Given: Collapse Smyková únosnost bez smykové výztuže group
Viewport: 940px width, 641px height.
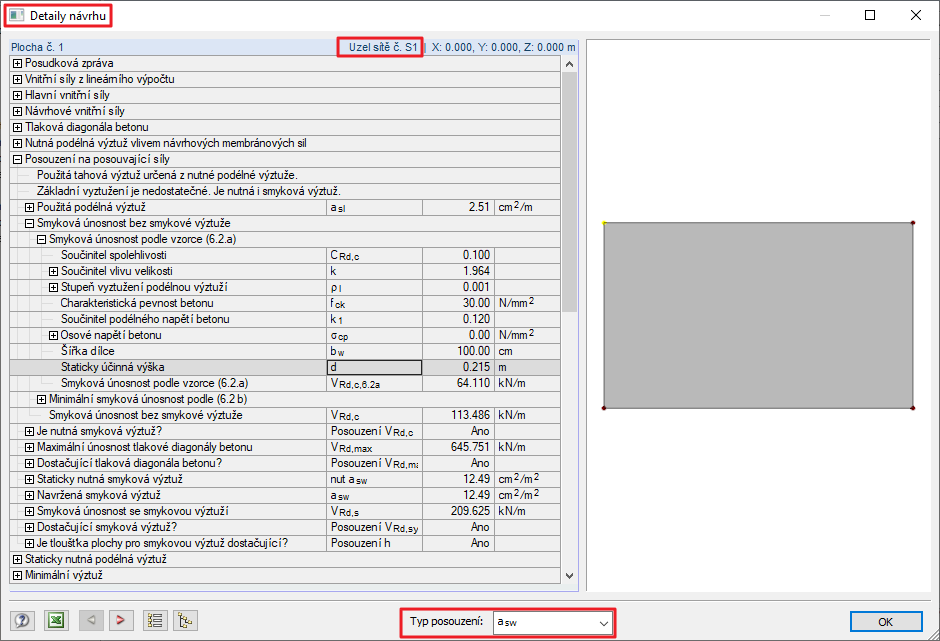Looking at the screenshot, I should [x=29, y=223].
